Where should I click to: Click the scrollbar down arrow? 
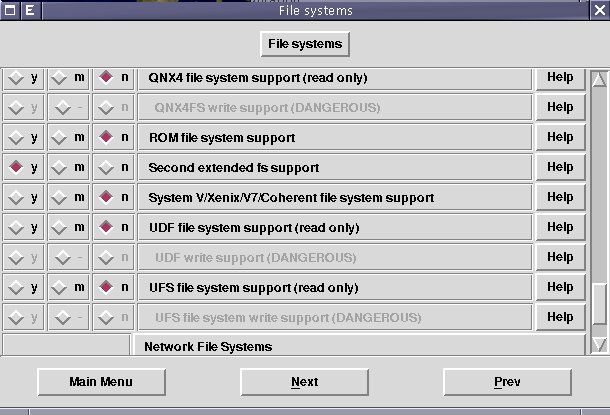599,344
